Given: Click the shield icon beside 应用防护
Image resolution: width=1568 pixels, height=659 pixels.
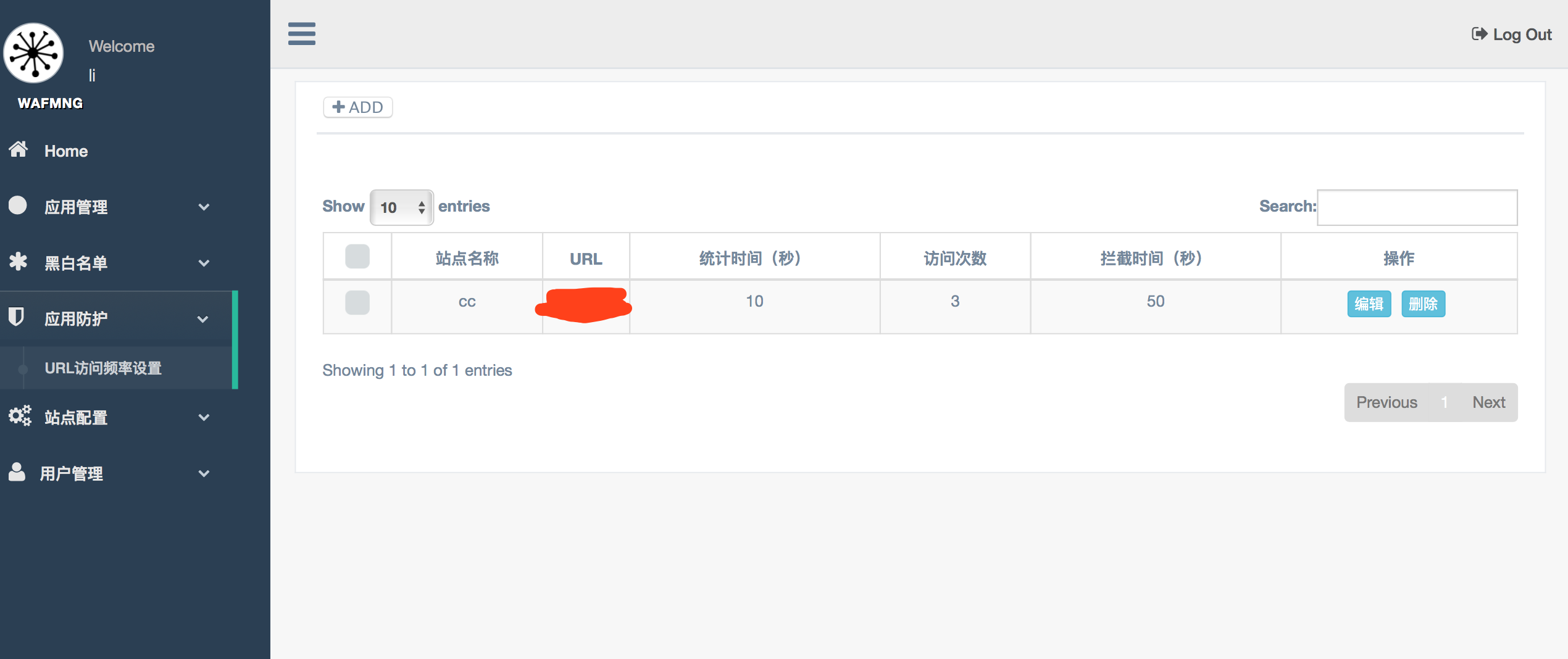Looking at the screenshot, I should (x=17, y=317).
